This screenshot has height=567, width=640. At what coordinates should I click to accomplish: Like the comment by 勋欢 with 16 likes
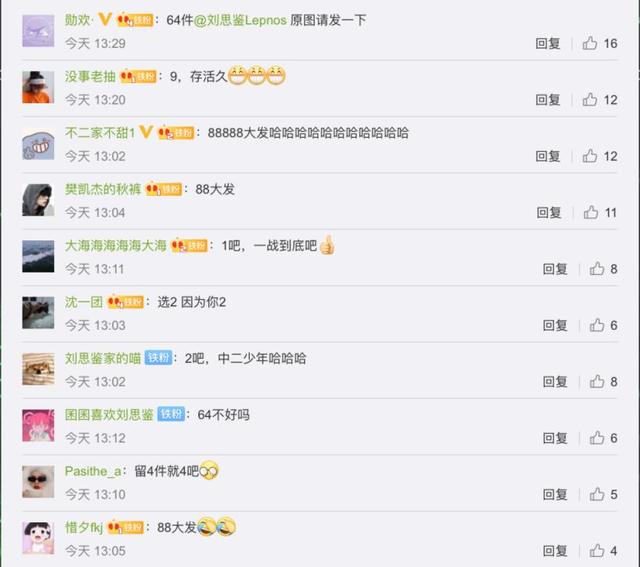point(590,43)
